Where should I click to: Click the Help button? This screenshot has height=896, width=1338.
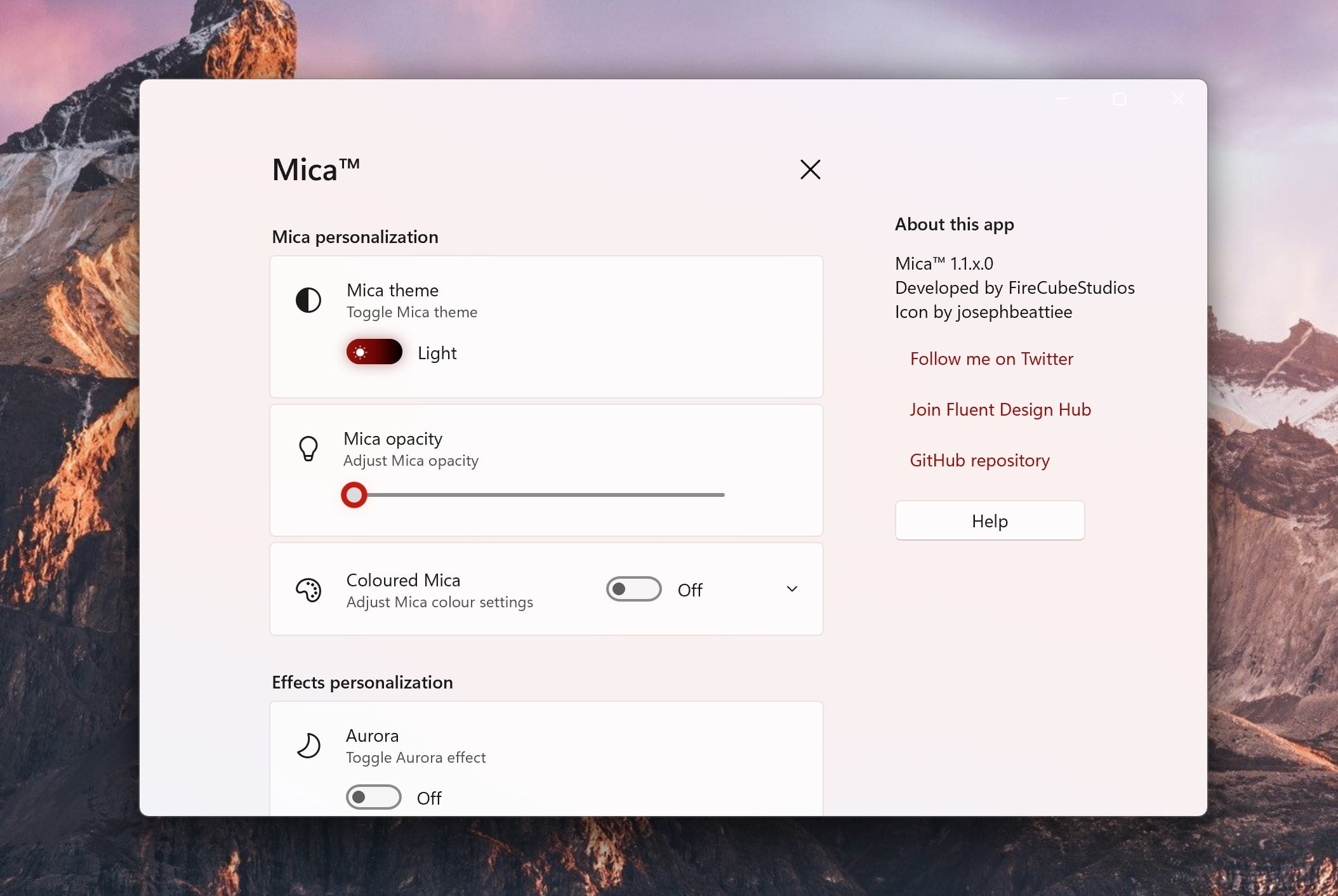(x=990, y=521)
